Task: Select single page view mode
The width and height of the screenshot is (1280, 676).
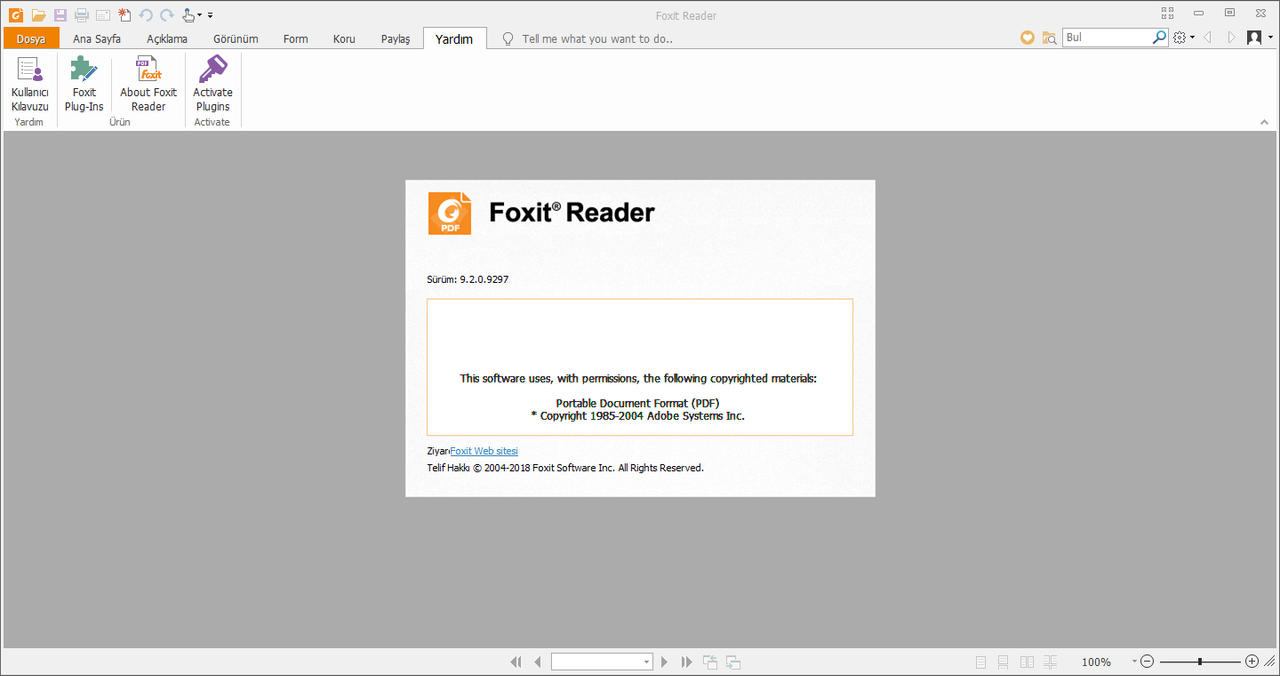Action: click(x=980, y=662)
